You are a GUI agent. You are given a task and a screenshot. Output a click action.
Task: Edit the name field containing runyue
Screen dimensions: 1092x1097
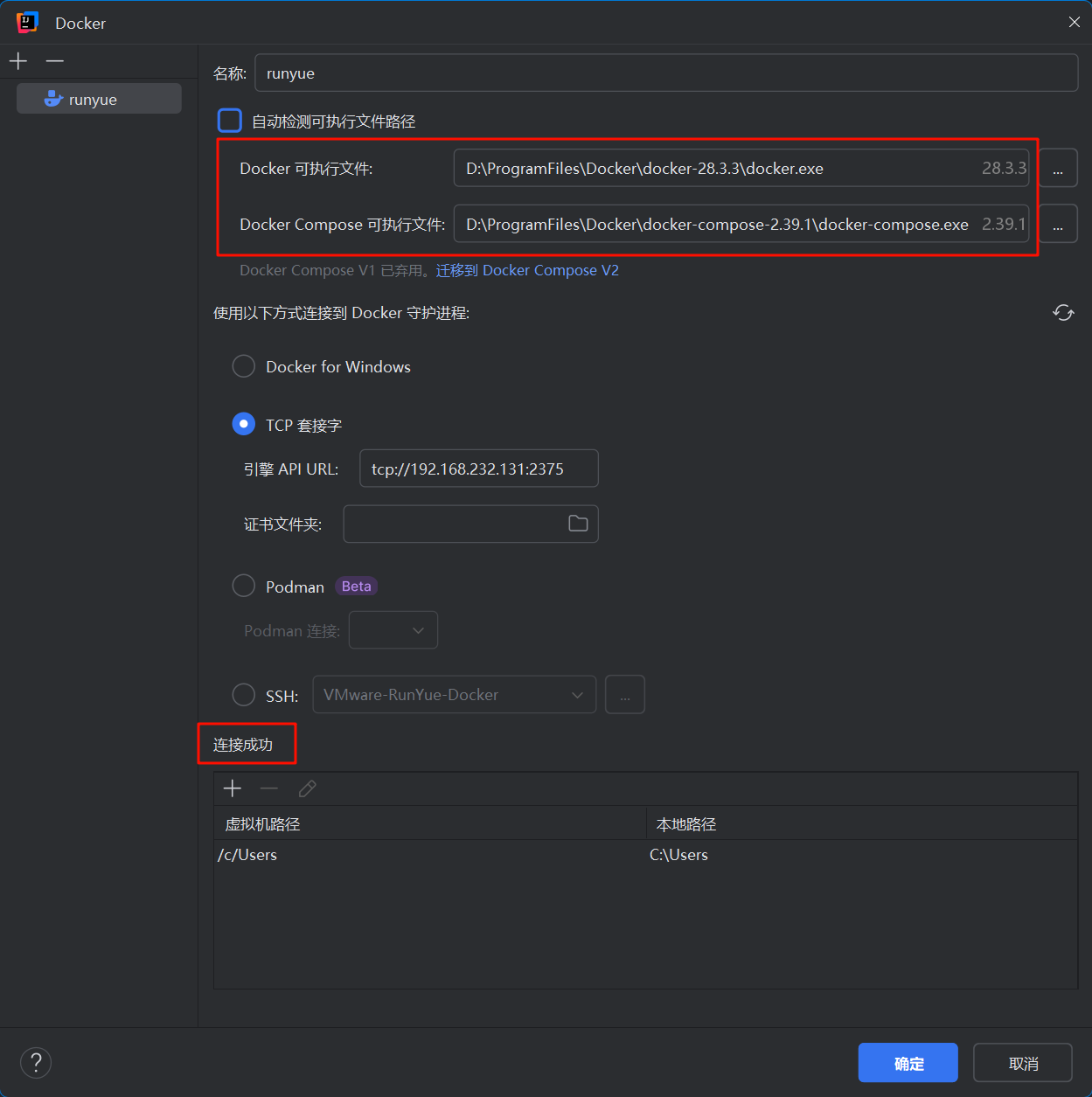tap(666, 73)
